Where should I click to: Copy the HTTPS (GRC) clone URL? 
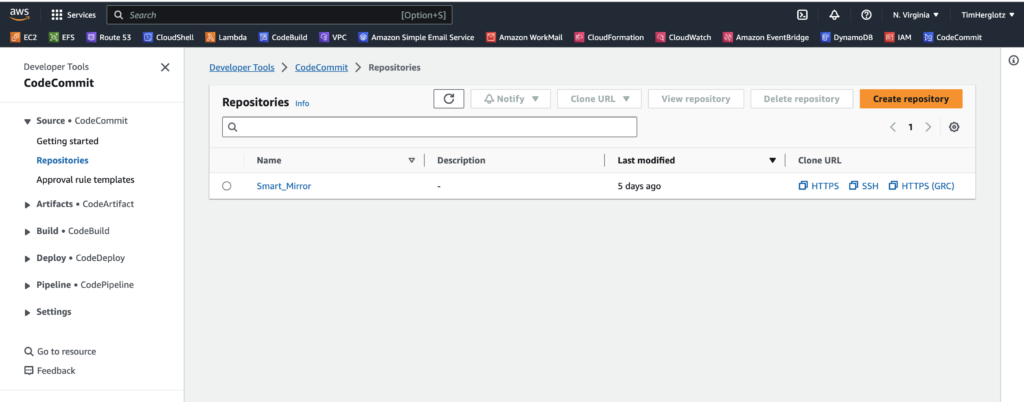922,186
